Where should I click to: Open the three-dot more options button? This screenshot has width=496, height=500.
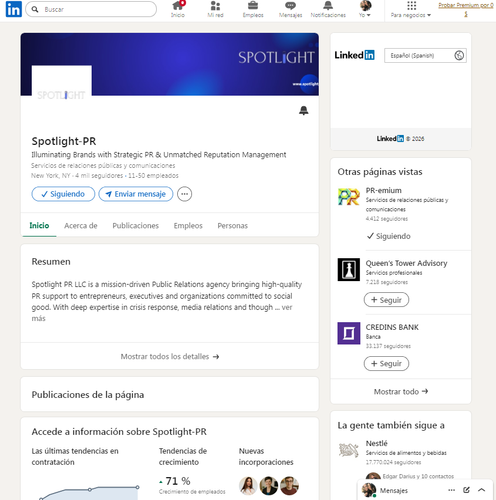(184, 194)
